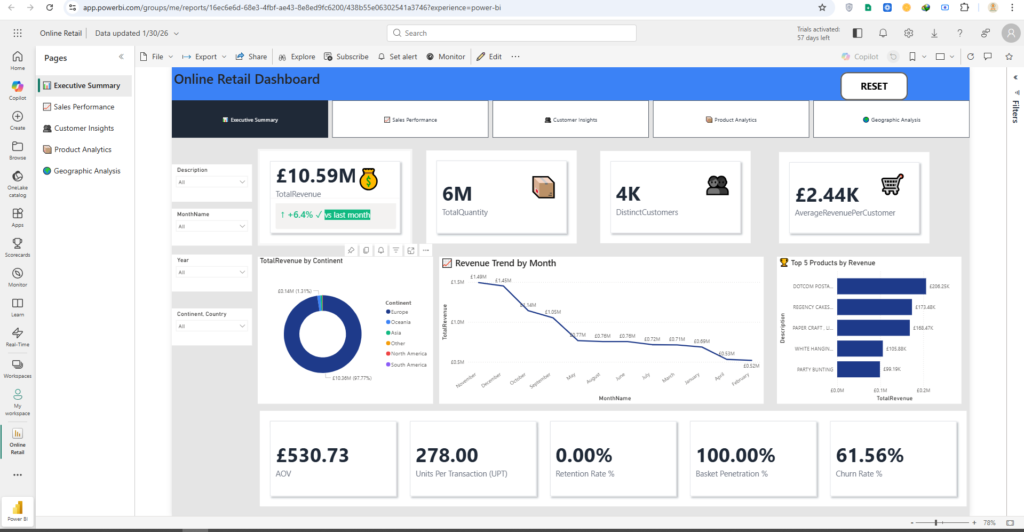Open the comments icon in the toolbar
Image resolution: width=1024 pixels, height=532 pixels.
(x=986, y=57)
